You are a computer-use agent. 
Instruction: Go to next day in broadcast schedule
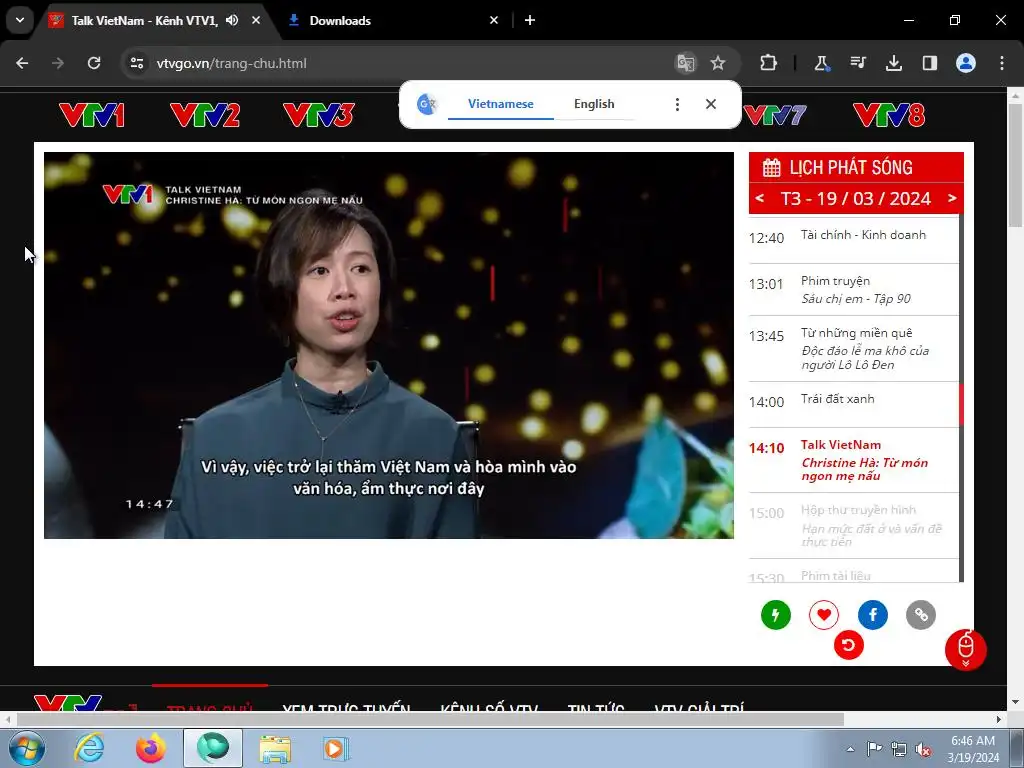coord(952,199)
